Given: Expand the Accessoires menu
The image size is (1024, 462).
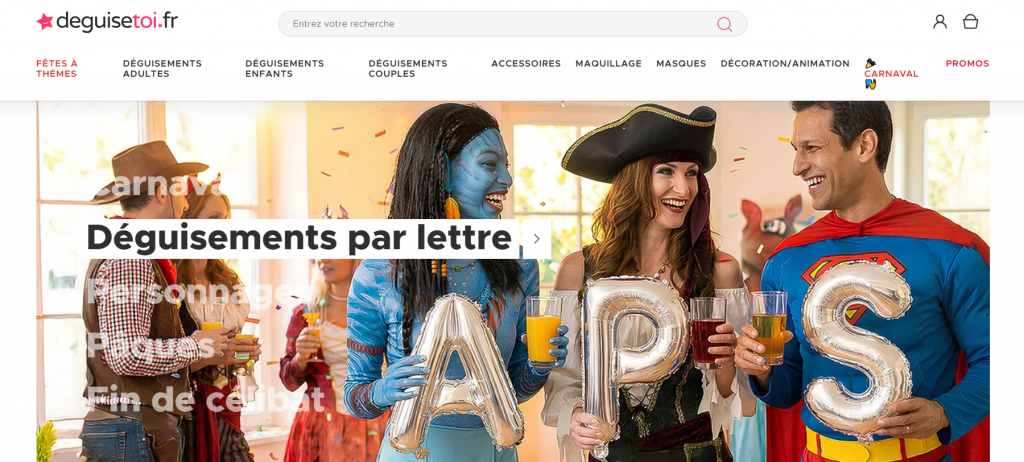Looking at the screenshot, I should point(526,63).
